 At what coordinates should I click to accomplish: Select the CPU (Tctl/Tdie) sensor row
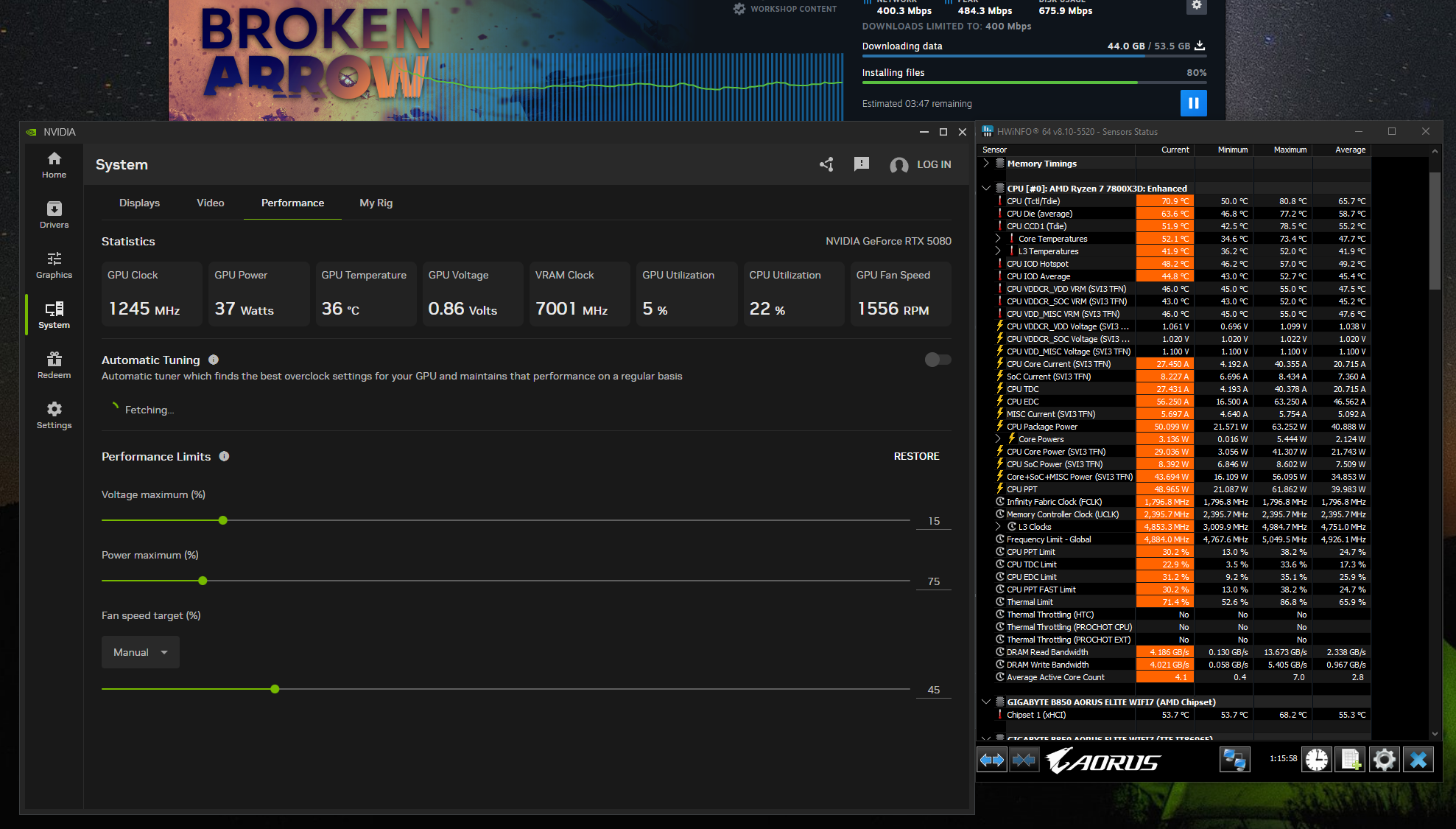coord(1175,201)
